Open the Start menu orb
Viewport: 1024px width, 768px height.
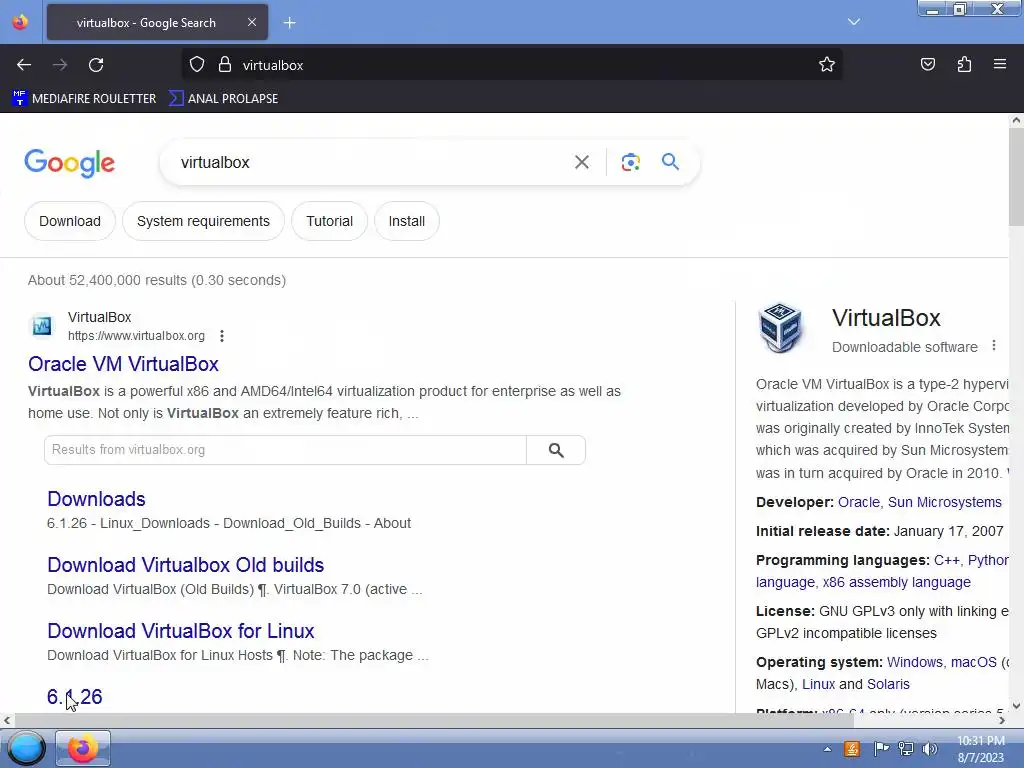coord(26,748)
